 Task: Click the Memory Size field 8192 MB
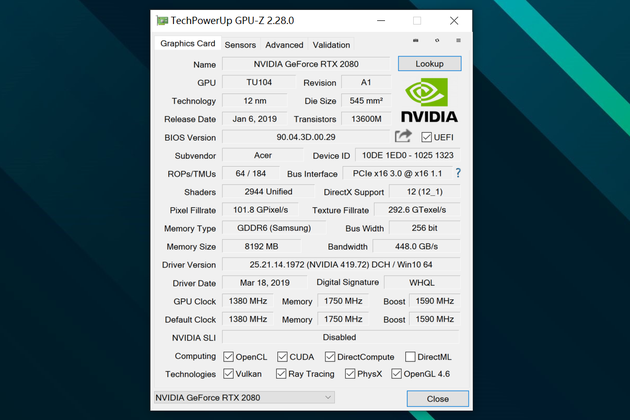pos(261,246)
